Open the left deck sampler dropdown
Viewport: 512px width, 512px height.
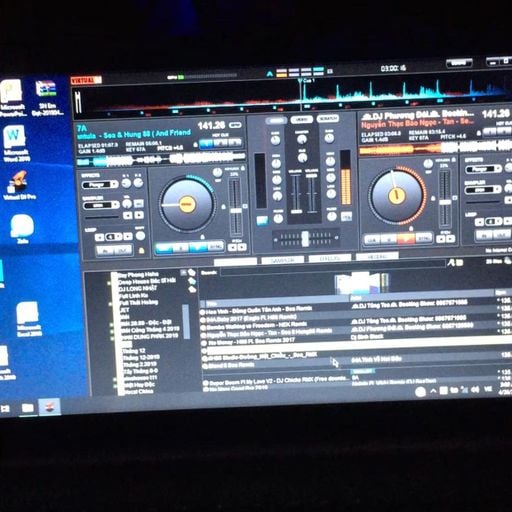tap(101, 206)
